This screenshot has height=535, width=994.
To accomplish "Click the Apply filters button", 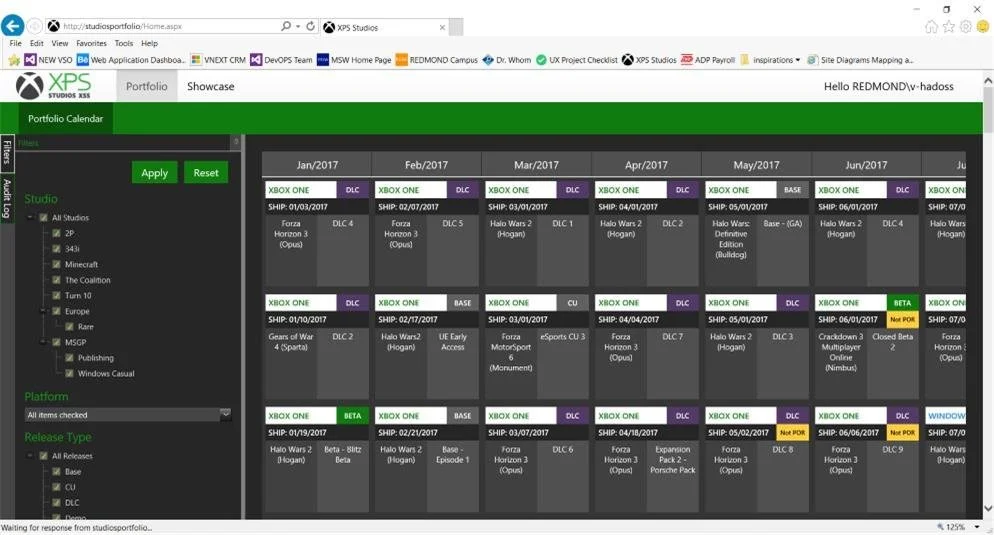I will pyautogui.click(x=155, y=172).
